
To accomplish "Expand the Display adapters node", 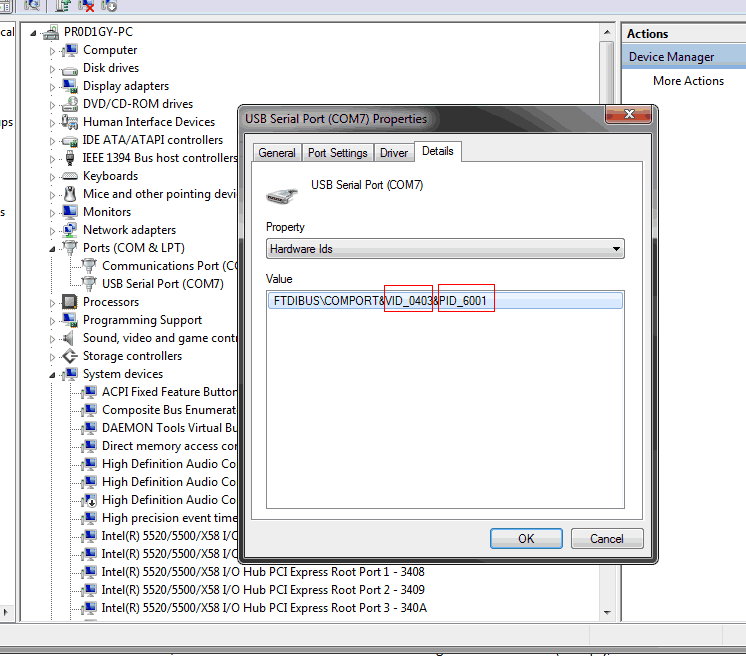I will point(53,87).
